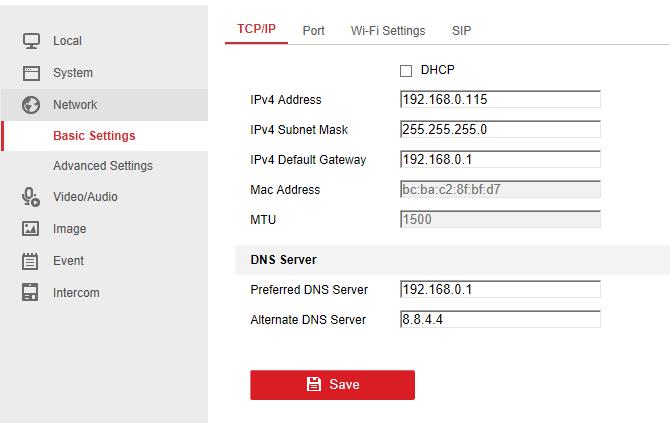Viewport: 670px width, 423px height.
Task: Click the Image picture icon
Action: click(x=31, y=229)
